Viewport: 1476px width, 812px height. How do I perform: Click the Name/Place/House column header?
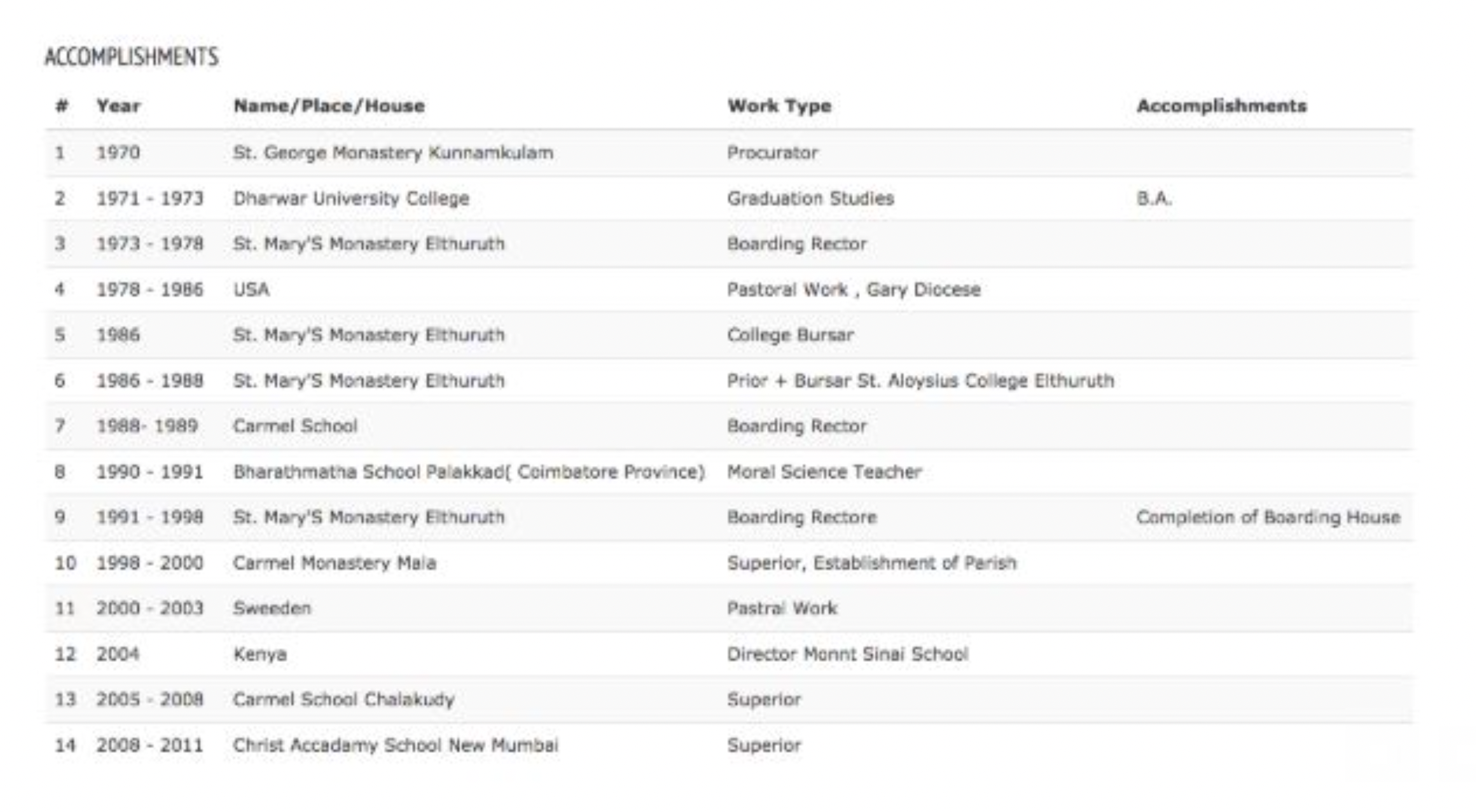(329, 106)
